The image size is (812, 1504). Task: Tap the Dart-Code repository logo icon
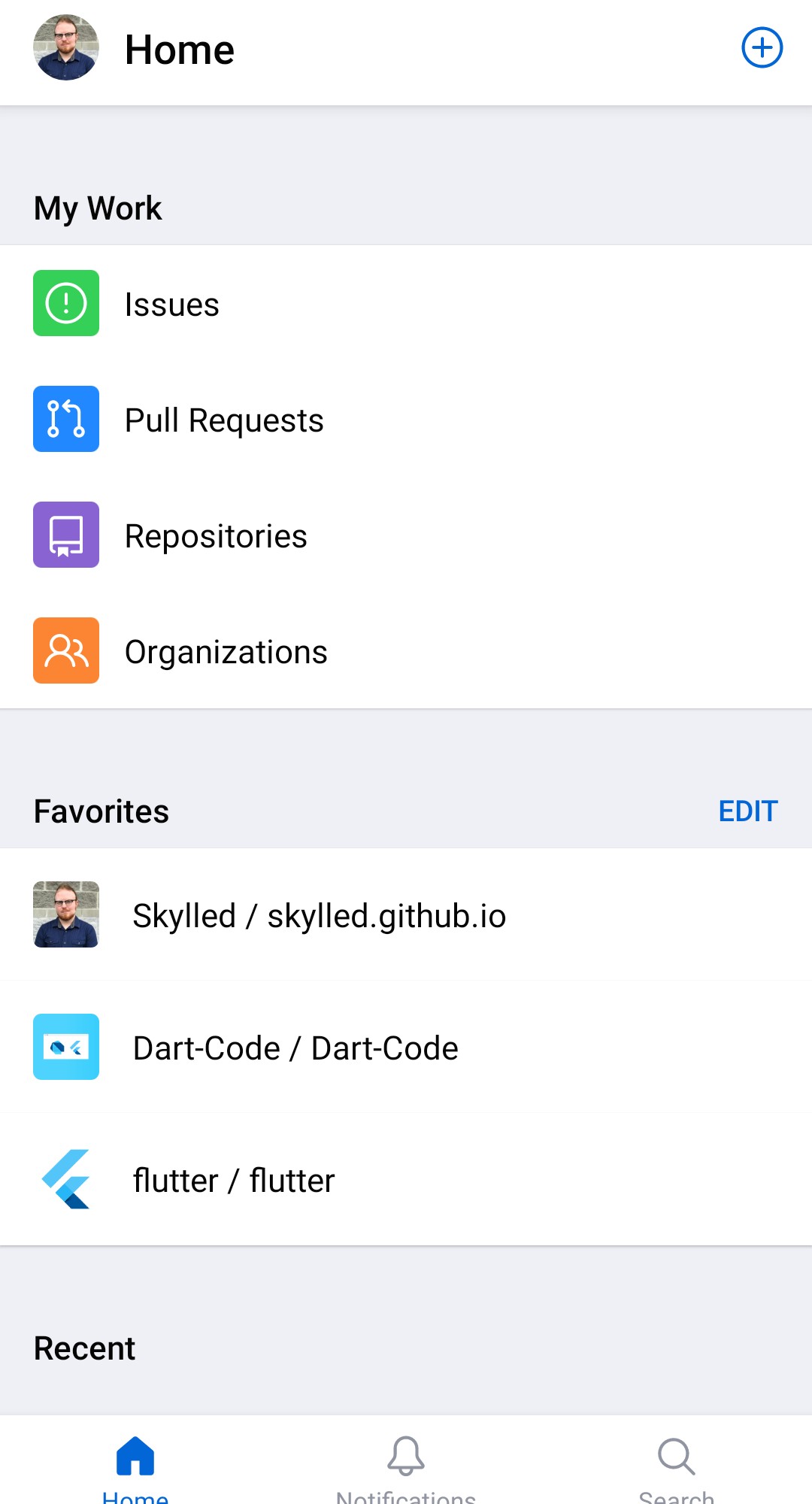pos(66,1047)
